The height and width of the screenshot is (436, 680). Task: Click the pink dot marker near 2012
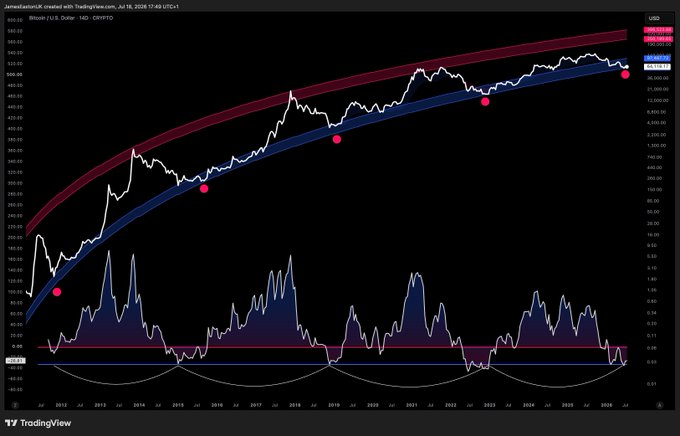pos(57,292)
